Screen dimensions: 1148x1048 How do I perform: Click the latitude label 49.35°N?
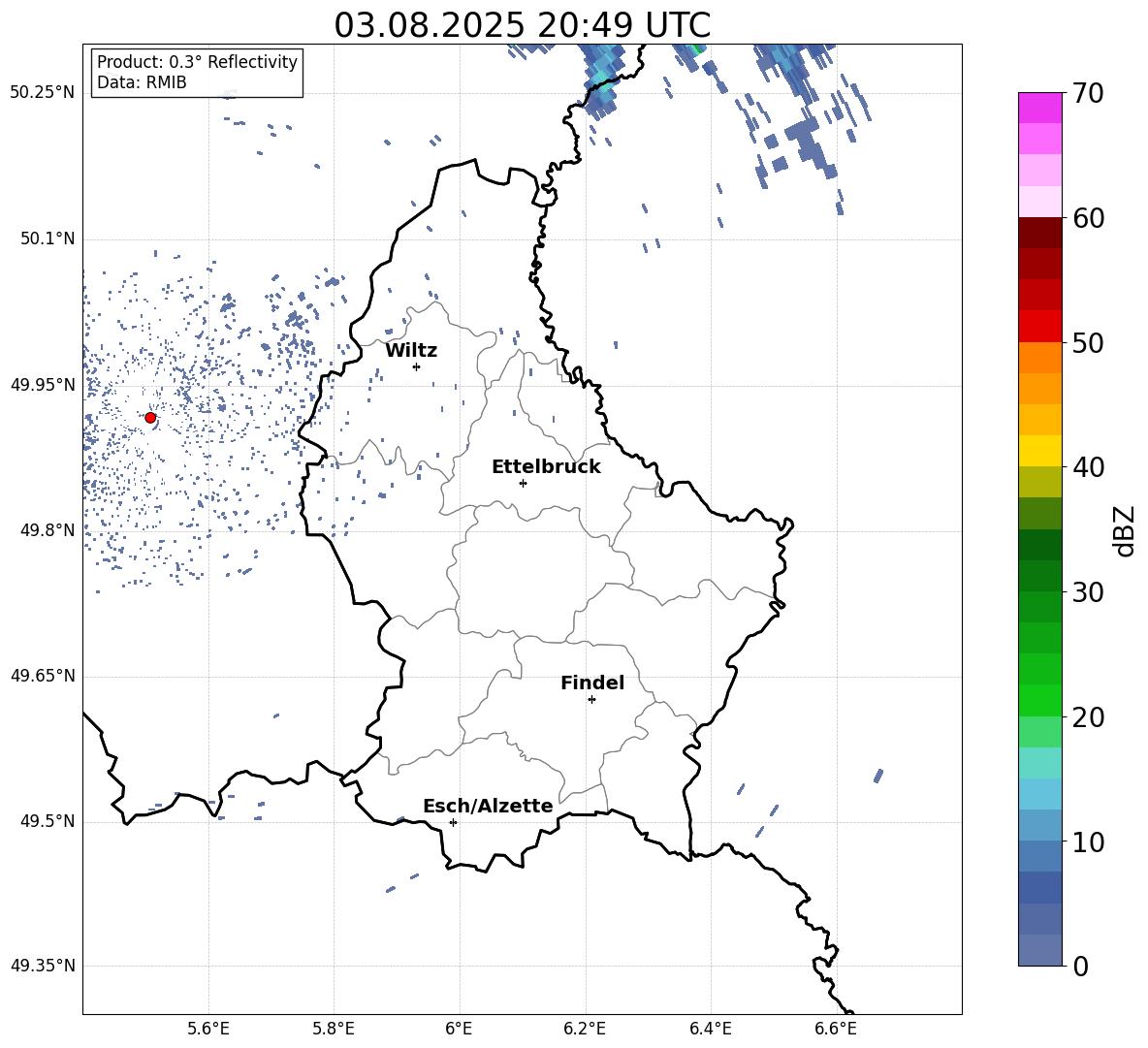(43, 966)
